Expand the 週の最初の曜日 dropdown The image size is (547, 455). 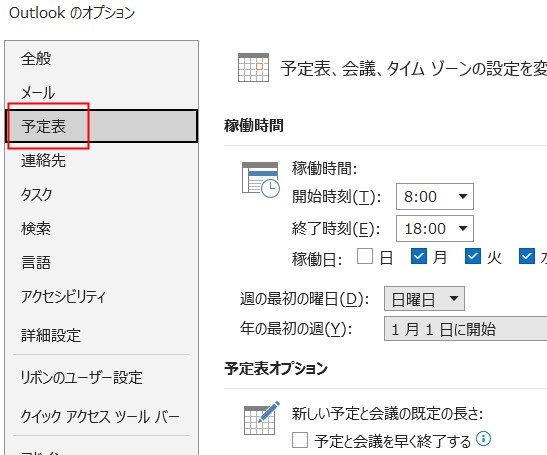[424, 299]
